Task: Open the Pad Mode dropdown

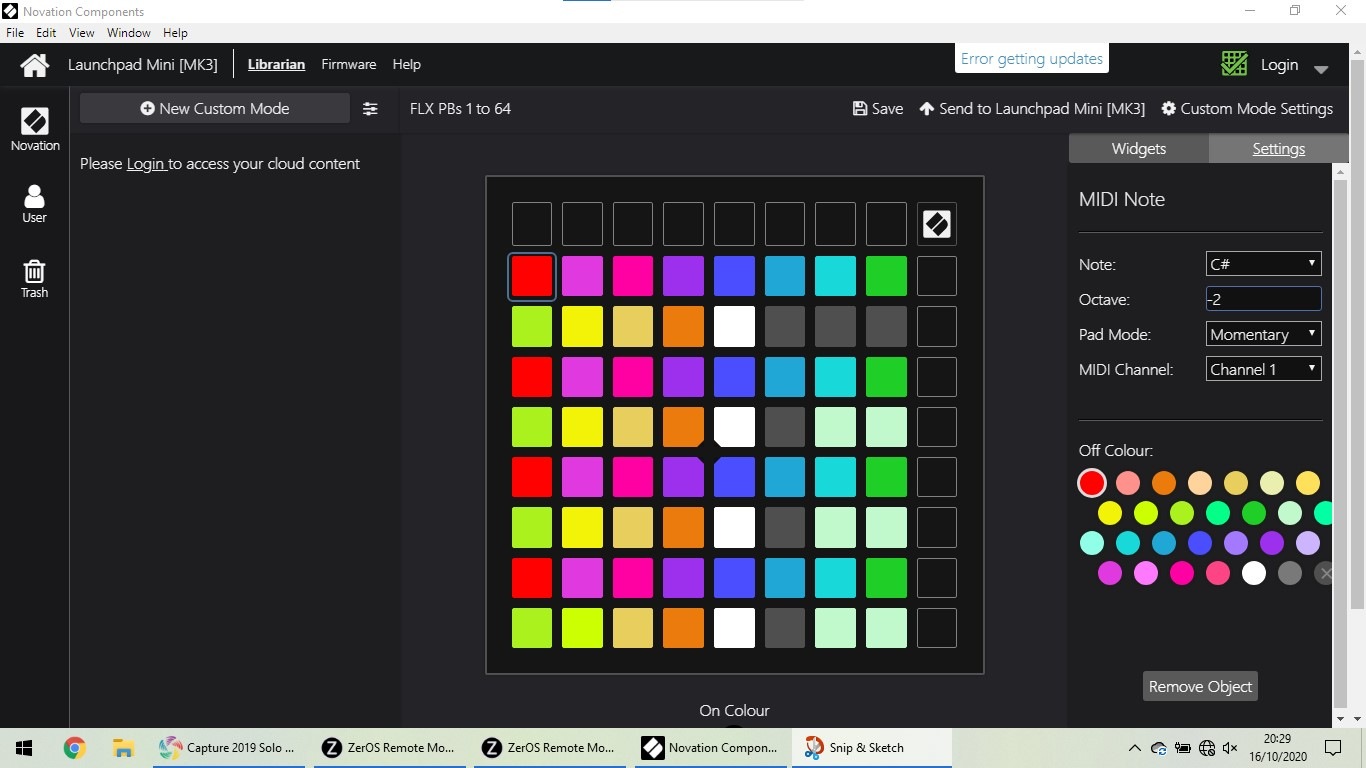Action: coord(1264,334)
